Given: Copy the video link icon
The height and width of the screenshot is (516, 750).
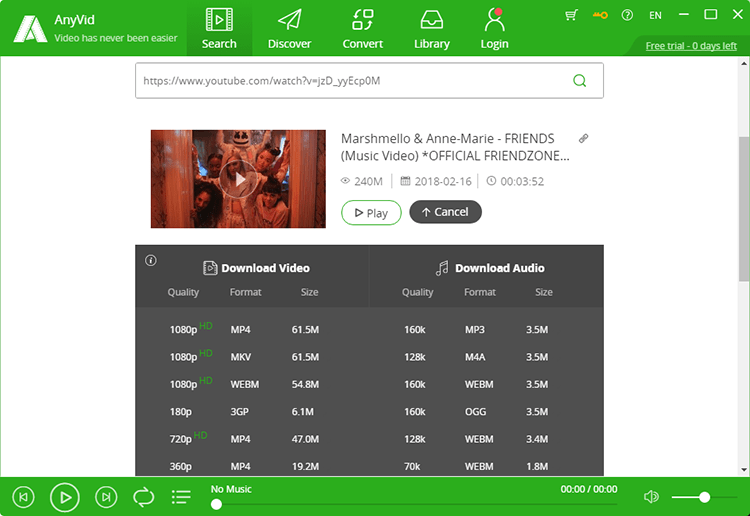Looking at the screenshot, I should 584,138.
